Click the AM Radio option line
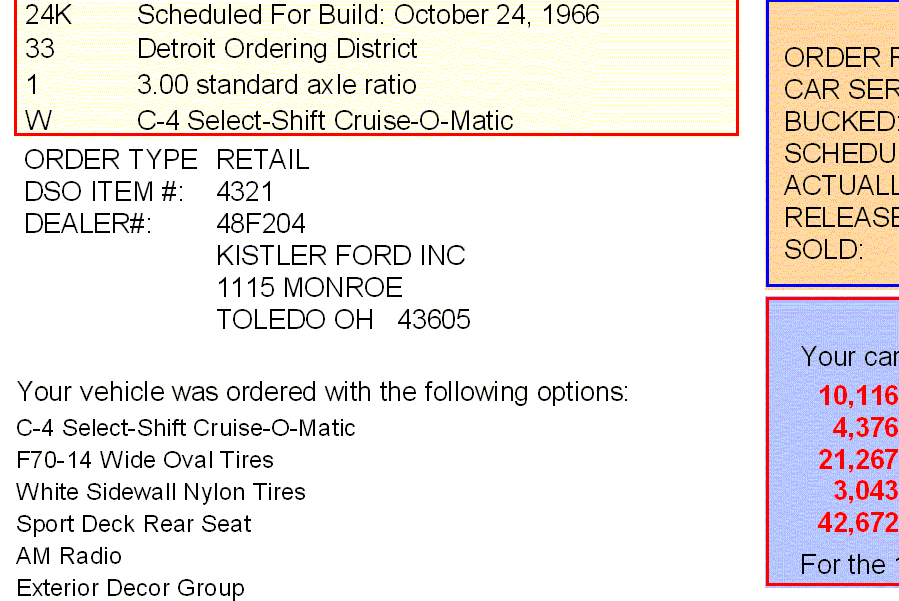Viewport: 899px width, 601px height. pyautogui.click(x=69, y=556)
